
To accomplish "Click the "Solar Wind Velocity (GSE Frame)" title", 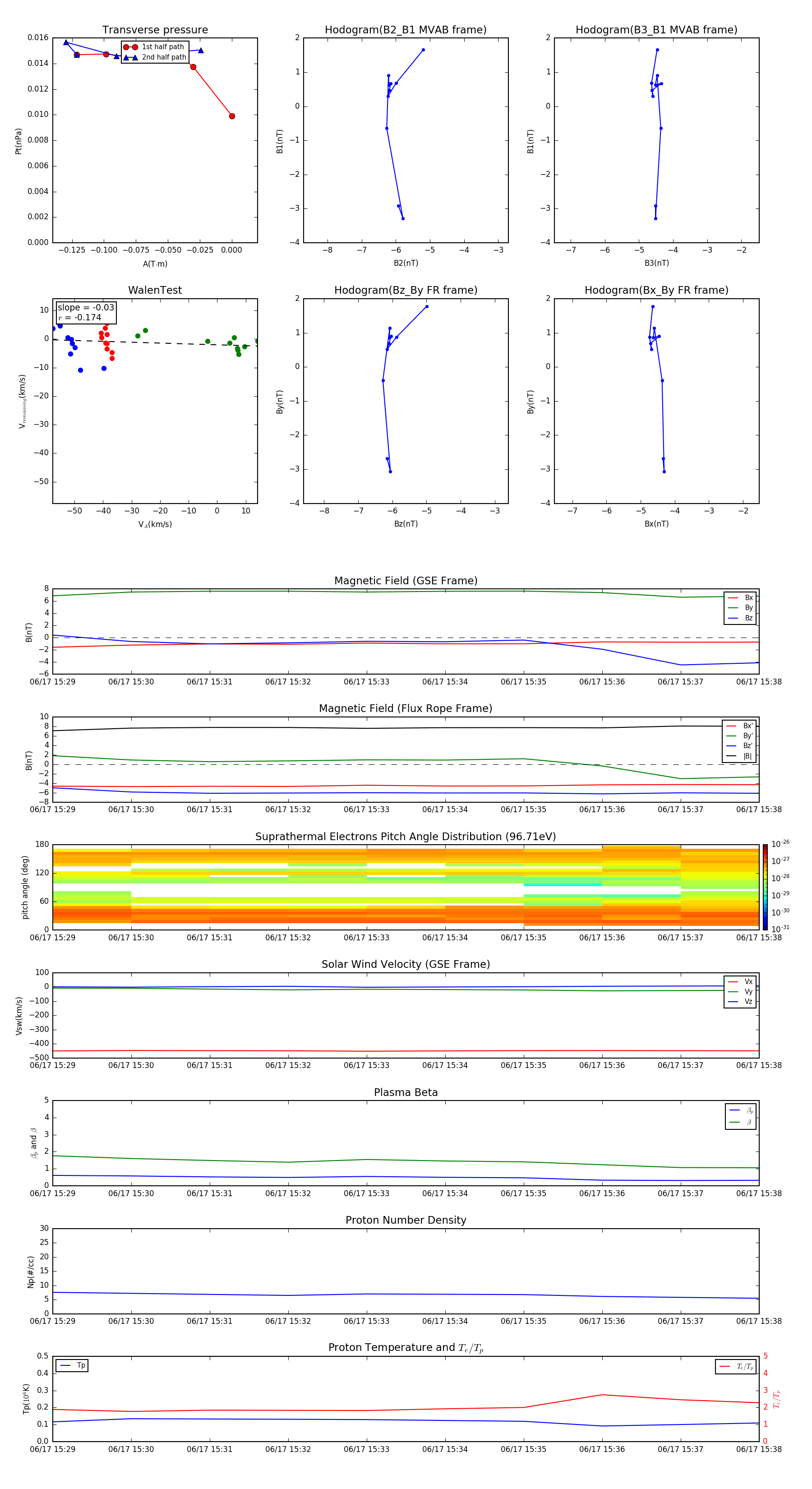I will pos(406,965).
